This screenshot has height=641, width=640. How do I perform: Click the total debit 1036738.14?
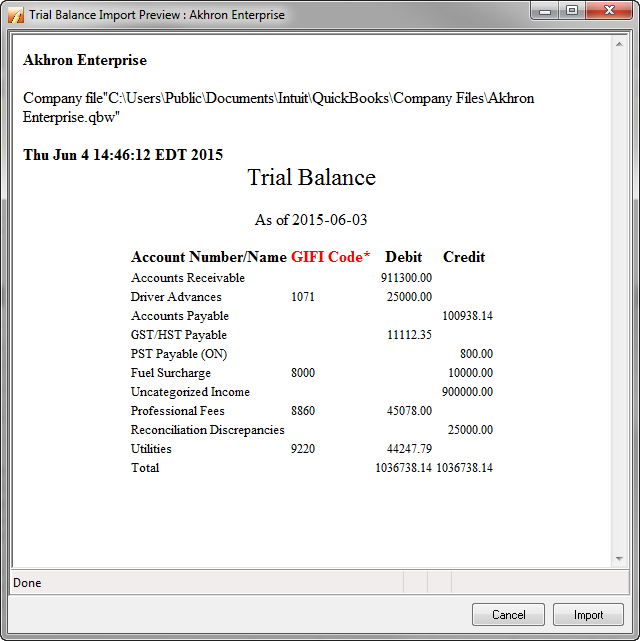tap(403, 468)
